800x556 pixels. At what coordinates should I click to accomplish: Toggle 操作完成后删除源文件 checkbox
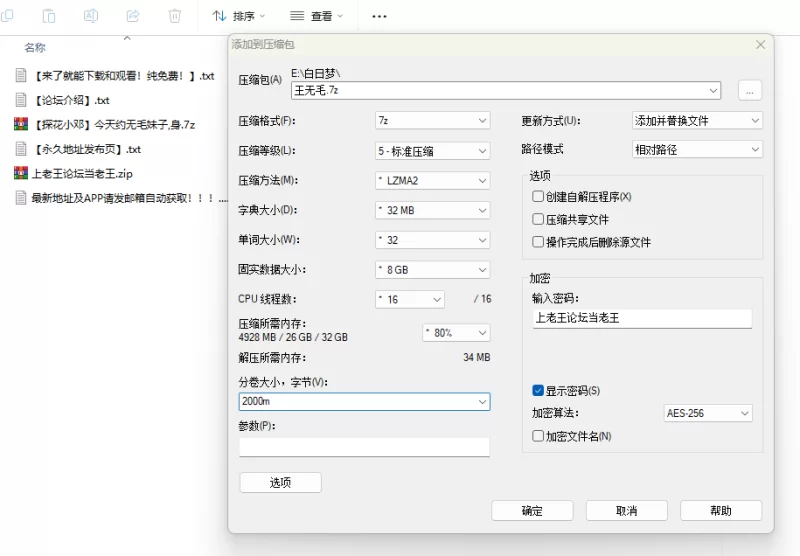(x=538, y=242)
